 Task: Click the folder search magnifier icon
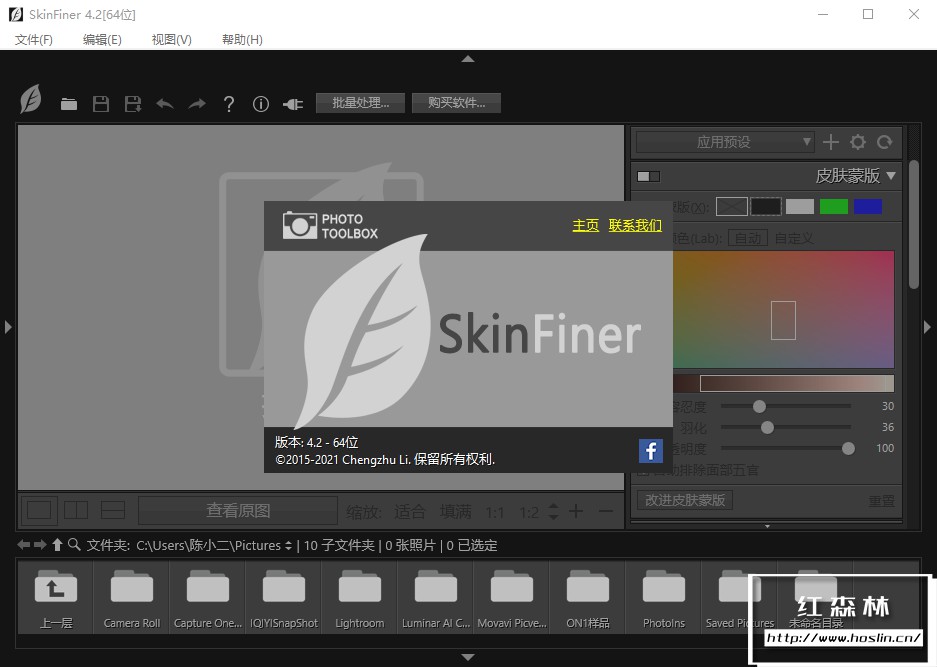[x=74, y=544]
